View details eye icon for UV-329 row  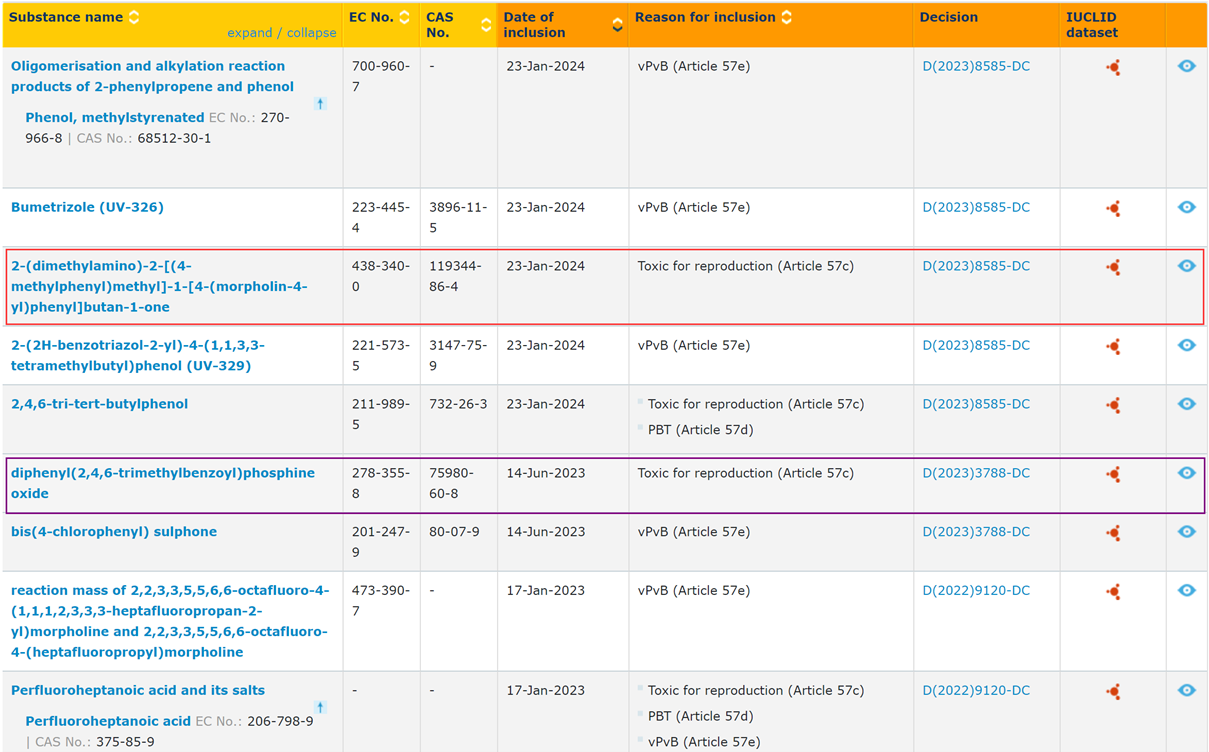coord(1187,345)
